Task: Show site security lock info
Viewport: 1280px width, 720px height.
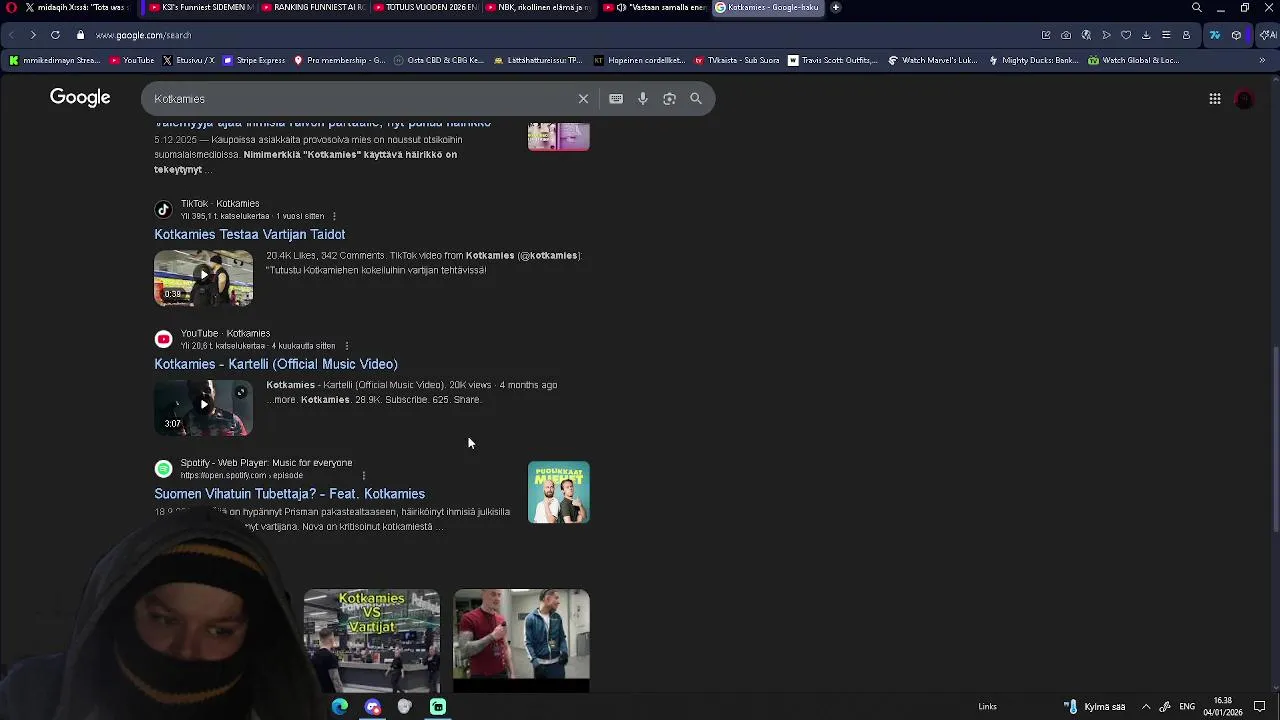Action: click(x=81, y=35)
